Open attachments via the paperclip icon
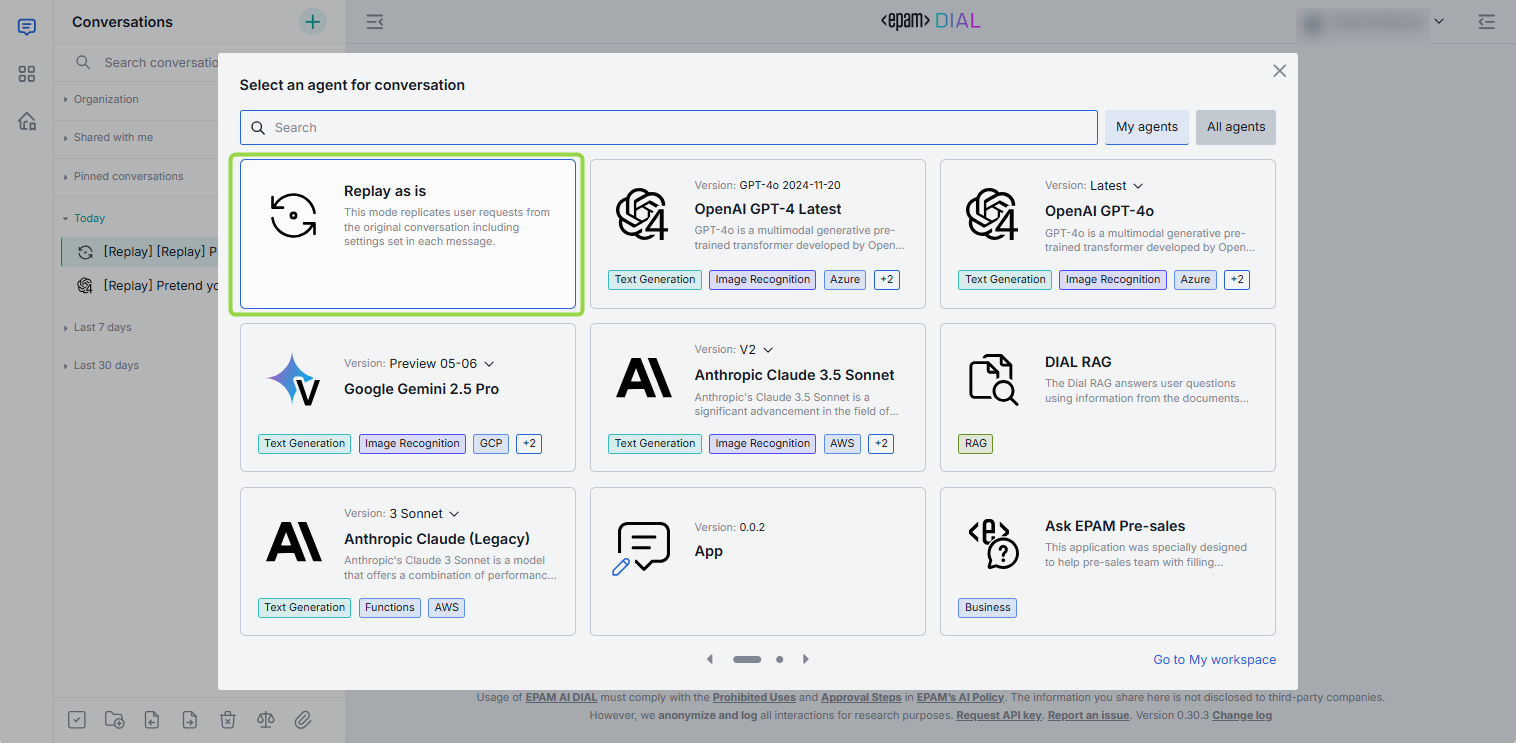The image size is (1516, 743). point(303,719)
